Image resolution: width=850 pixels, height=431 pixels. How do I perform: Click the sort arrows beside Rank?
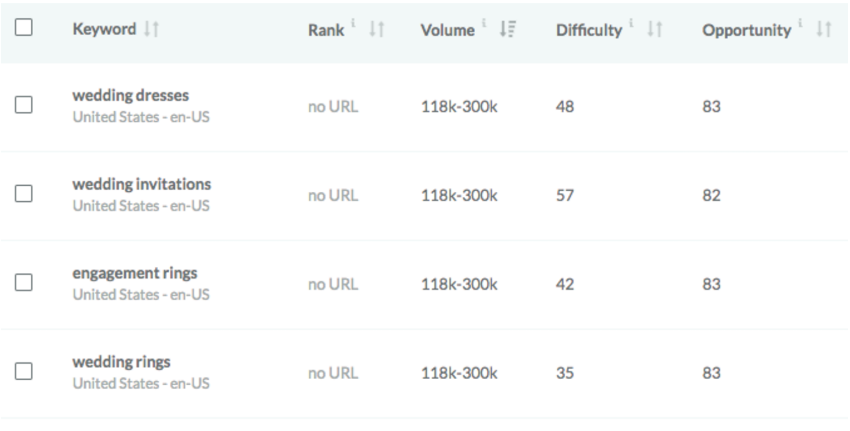(x=377, y=30)
